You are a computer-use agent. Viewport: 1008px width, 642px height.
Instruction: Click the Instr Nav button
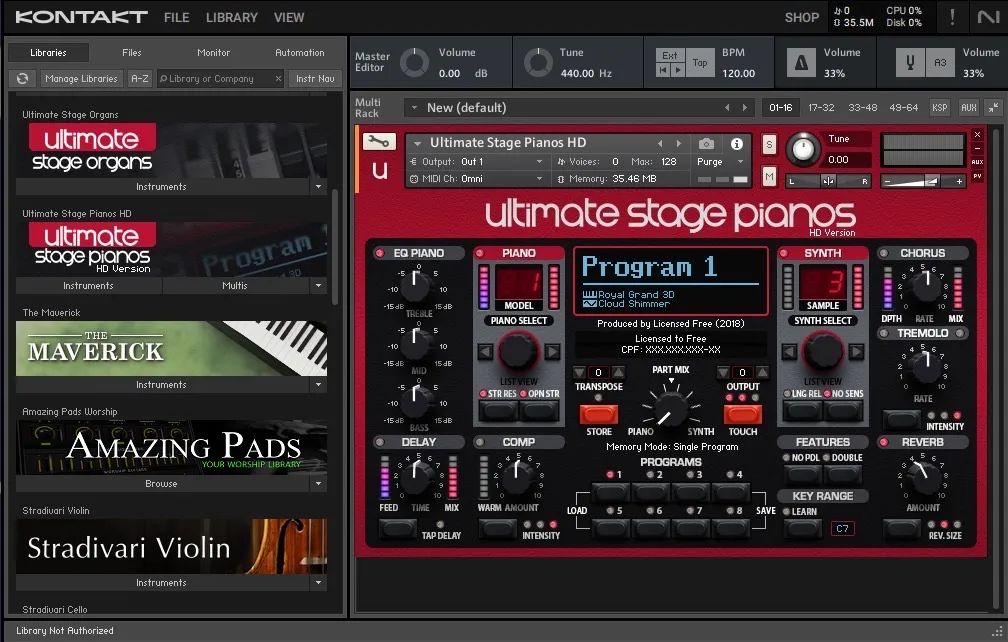coord(315,78)
